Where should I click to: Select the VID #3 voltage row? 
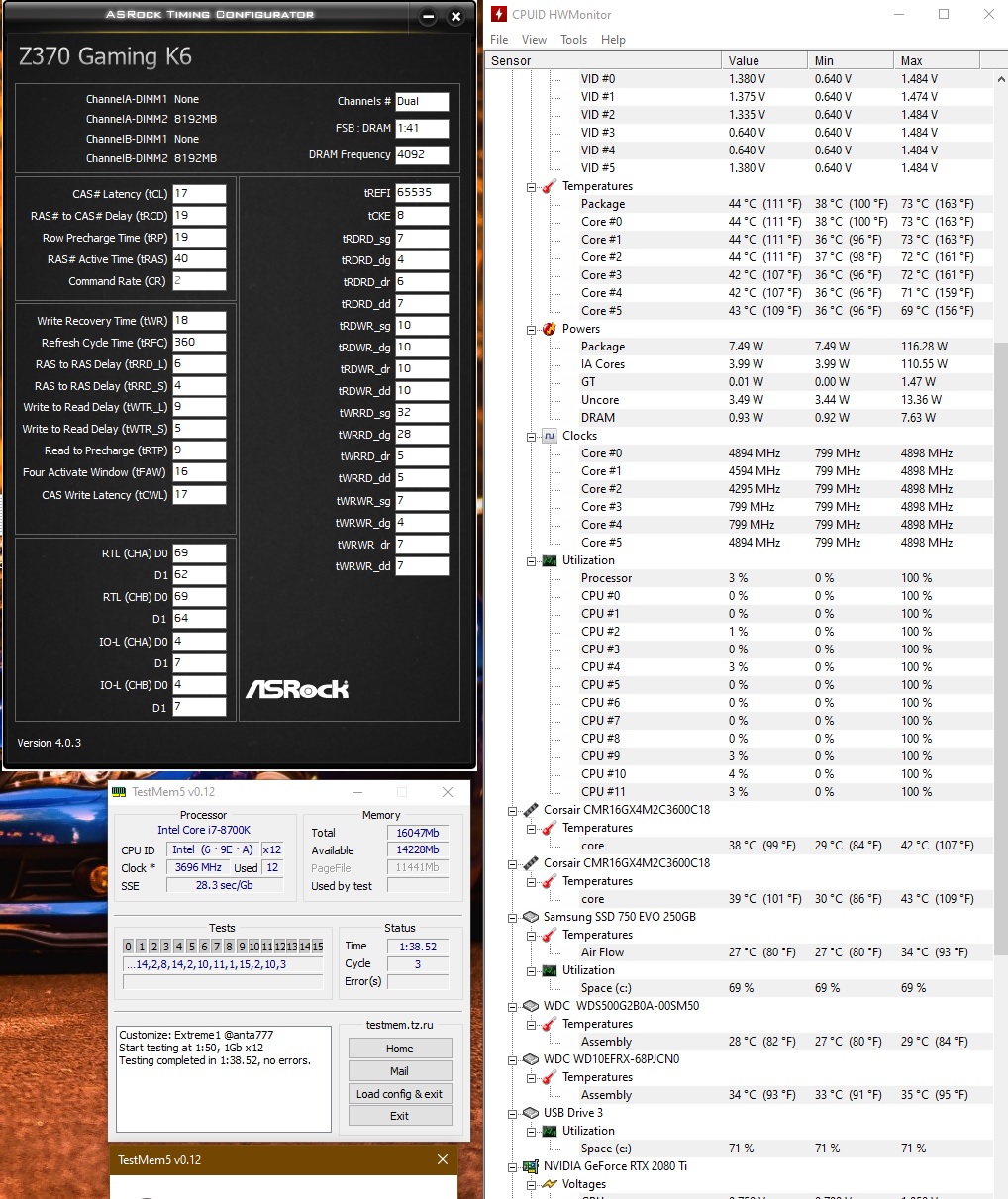[x=740, y=133]
